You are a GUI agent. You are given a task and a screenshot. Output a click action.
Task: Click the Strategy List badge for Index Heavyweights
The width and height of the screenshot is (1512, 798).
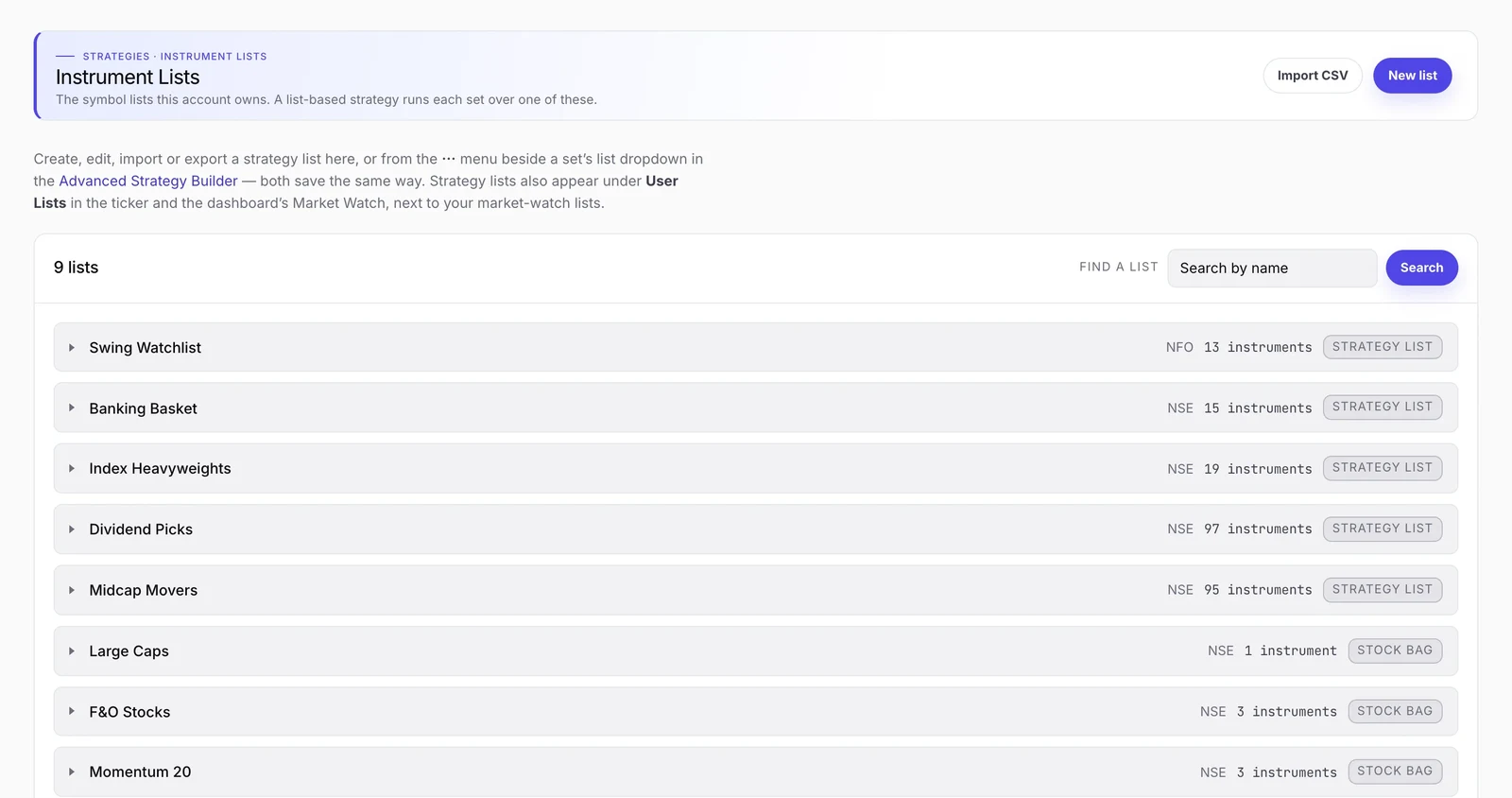tap(1383, 468)
